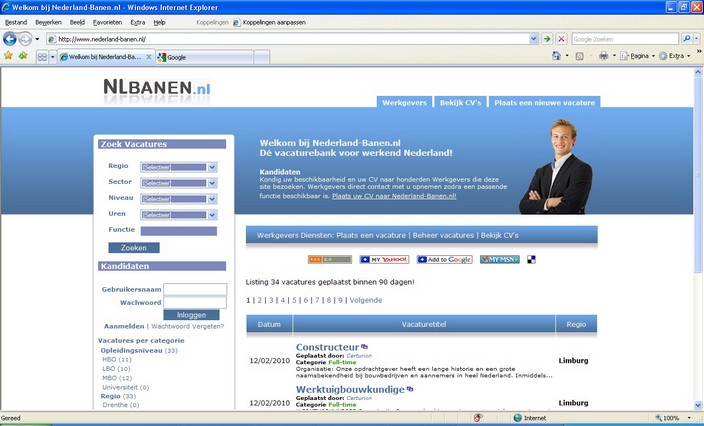Click the popup blocker status bar icon
Image resolution: width=704 pixels, height=426 pixels.
tap(478, 418)
